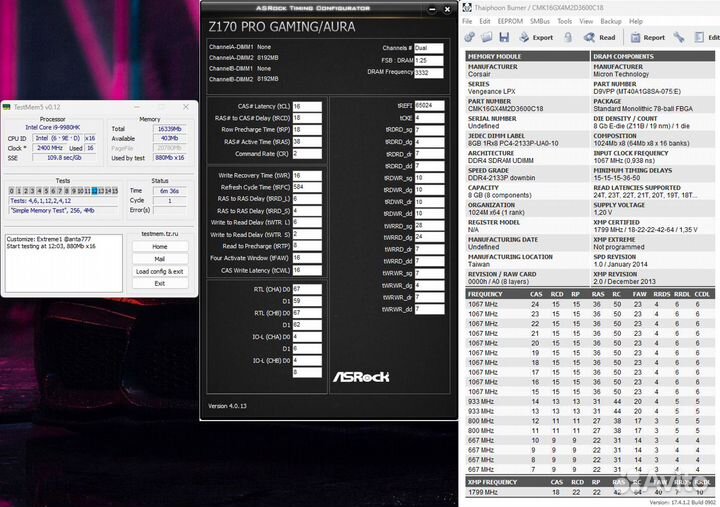Click the Mail button in TestMem5

tap(160, 259)
